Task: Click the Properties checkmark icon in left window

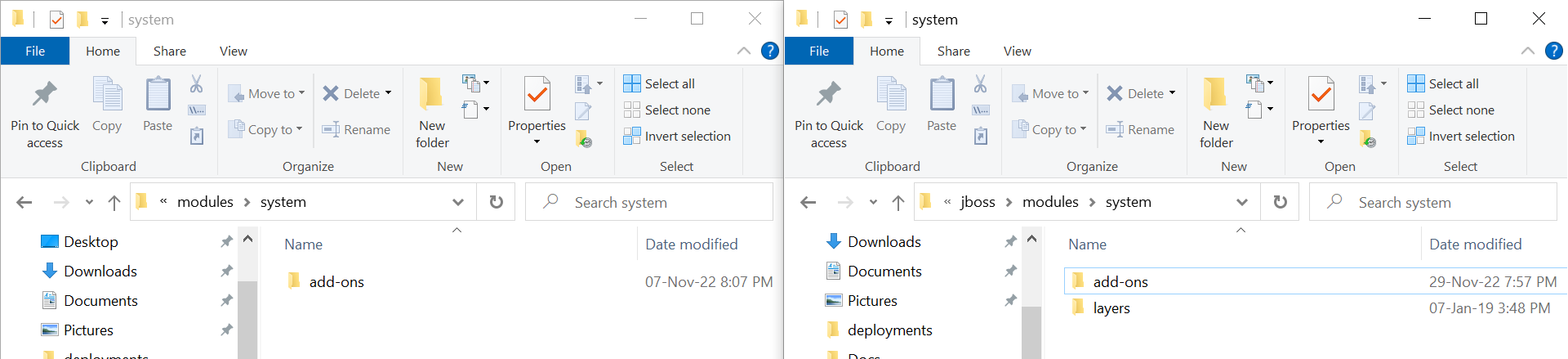Action: [x=537, y=95]
